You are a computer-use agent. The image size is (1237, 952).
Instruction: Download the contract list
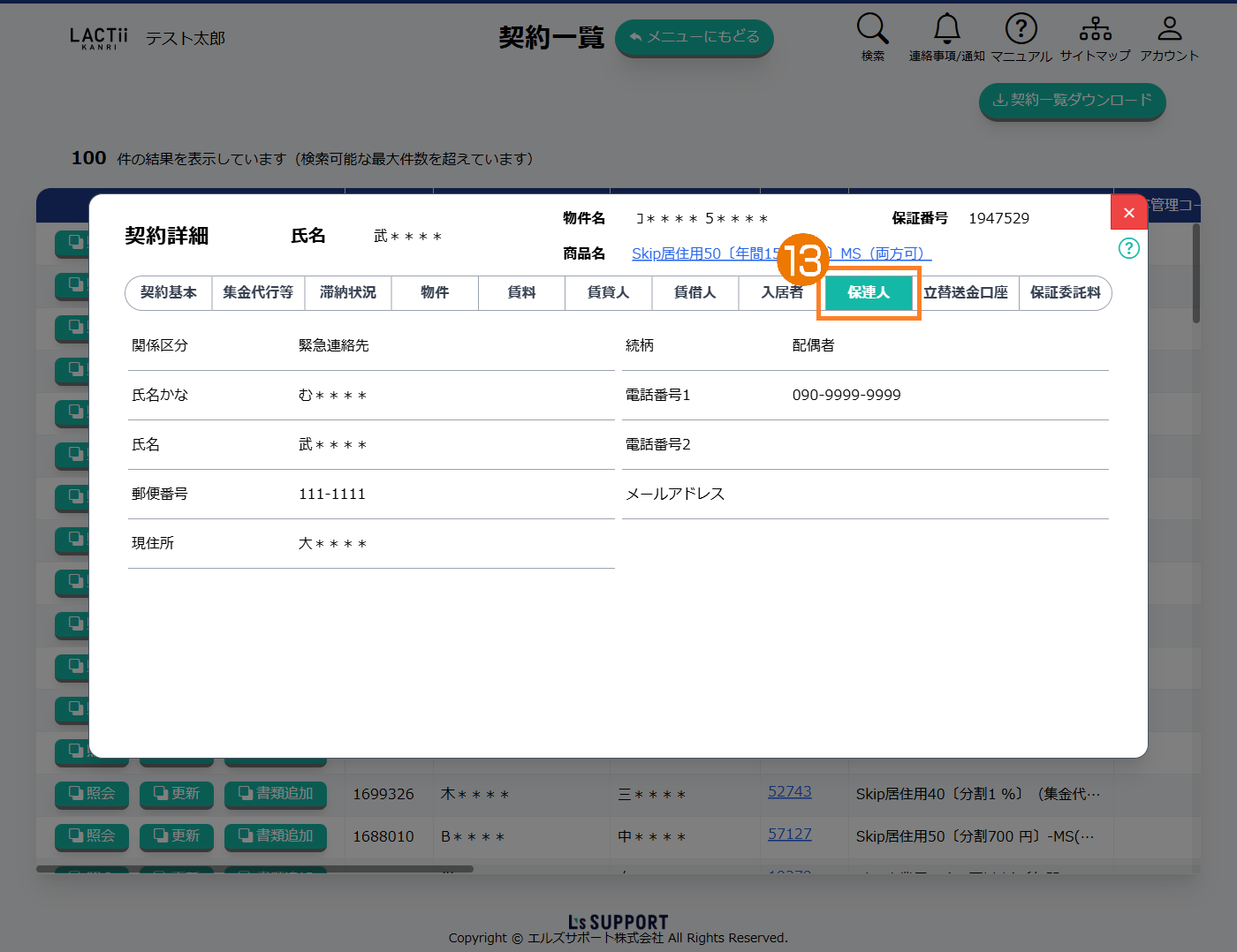point(1072,101)
